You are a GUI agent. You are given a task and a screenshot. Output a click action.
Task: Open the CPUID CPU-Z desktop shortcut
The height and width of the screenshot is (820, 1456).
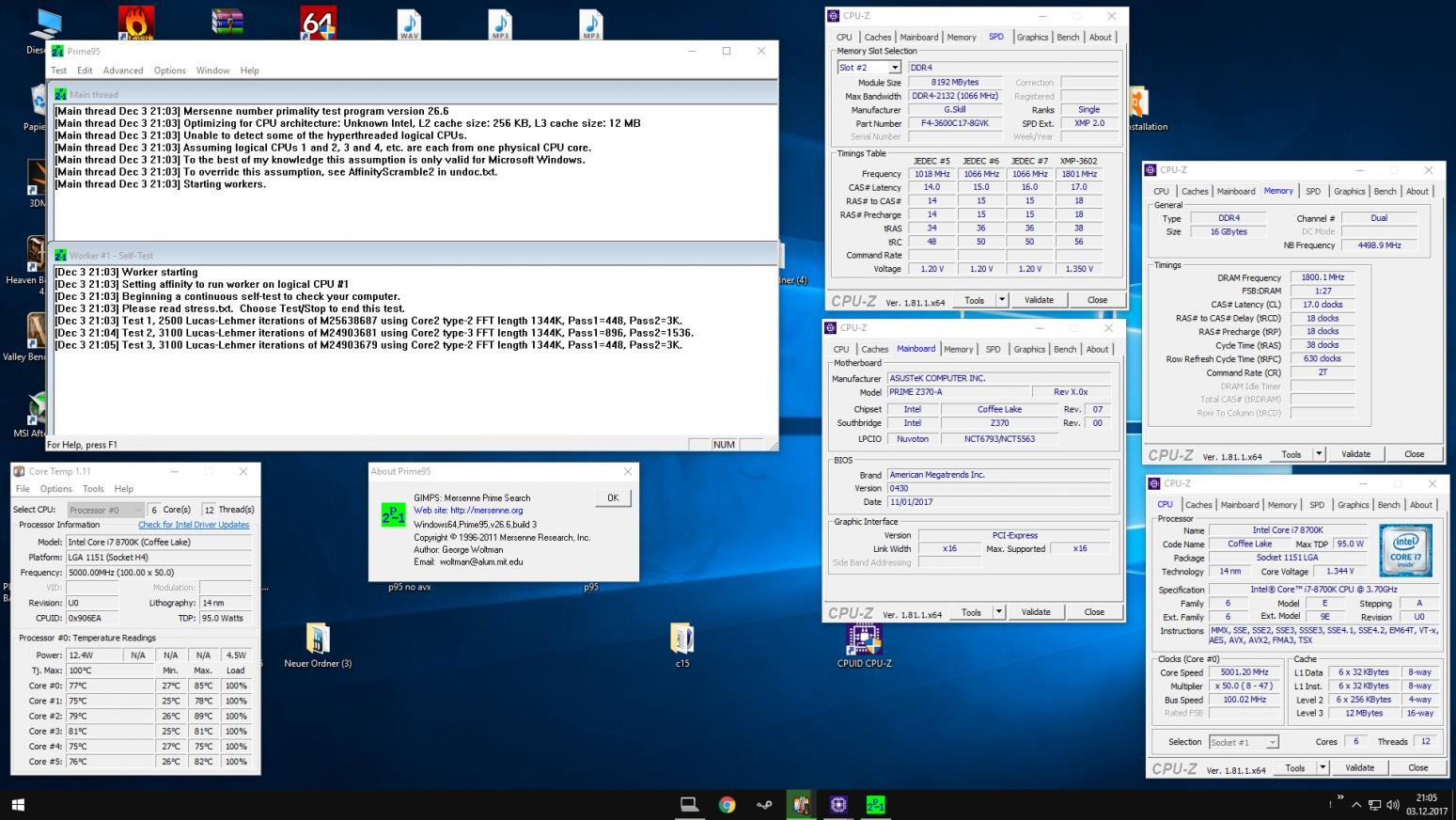click(x=864, y=645)
